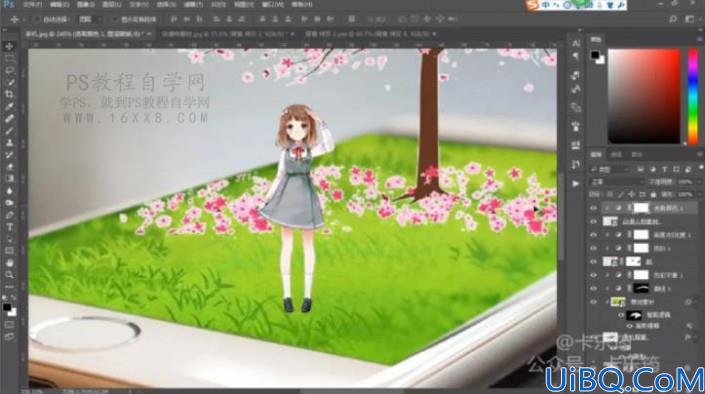This screenshot has height=394, width=705.
Task: Open the Auto-Select target dropdown
Action: (x=90, y=19)
